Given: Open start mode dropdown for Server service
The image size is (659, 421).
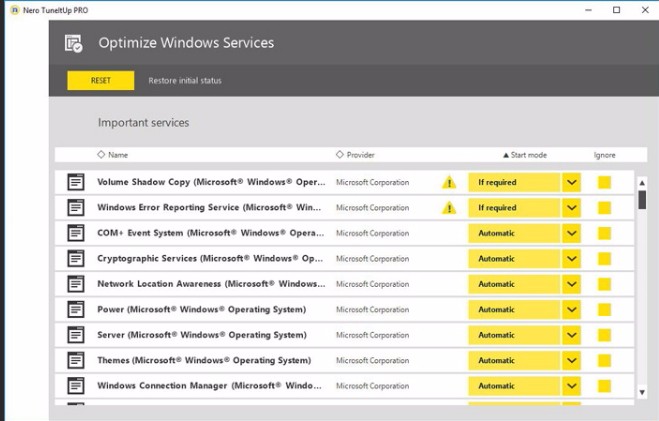Looking at the screenshot, I should pos(571,335).
